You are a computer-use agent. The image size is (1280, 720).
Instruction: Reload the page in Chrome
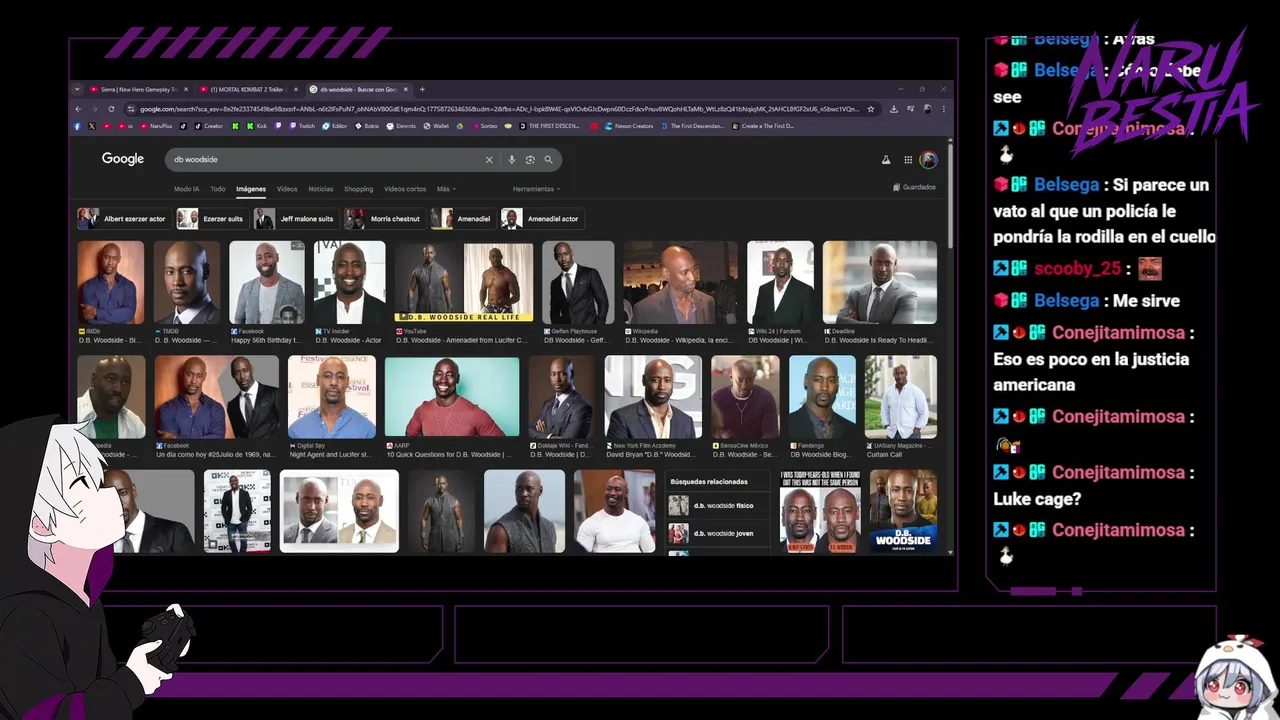click(111, 109)
